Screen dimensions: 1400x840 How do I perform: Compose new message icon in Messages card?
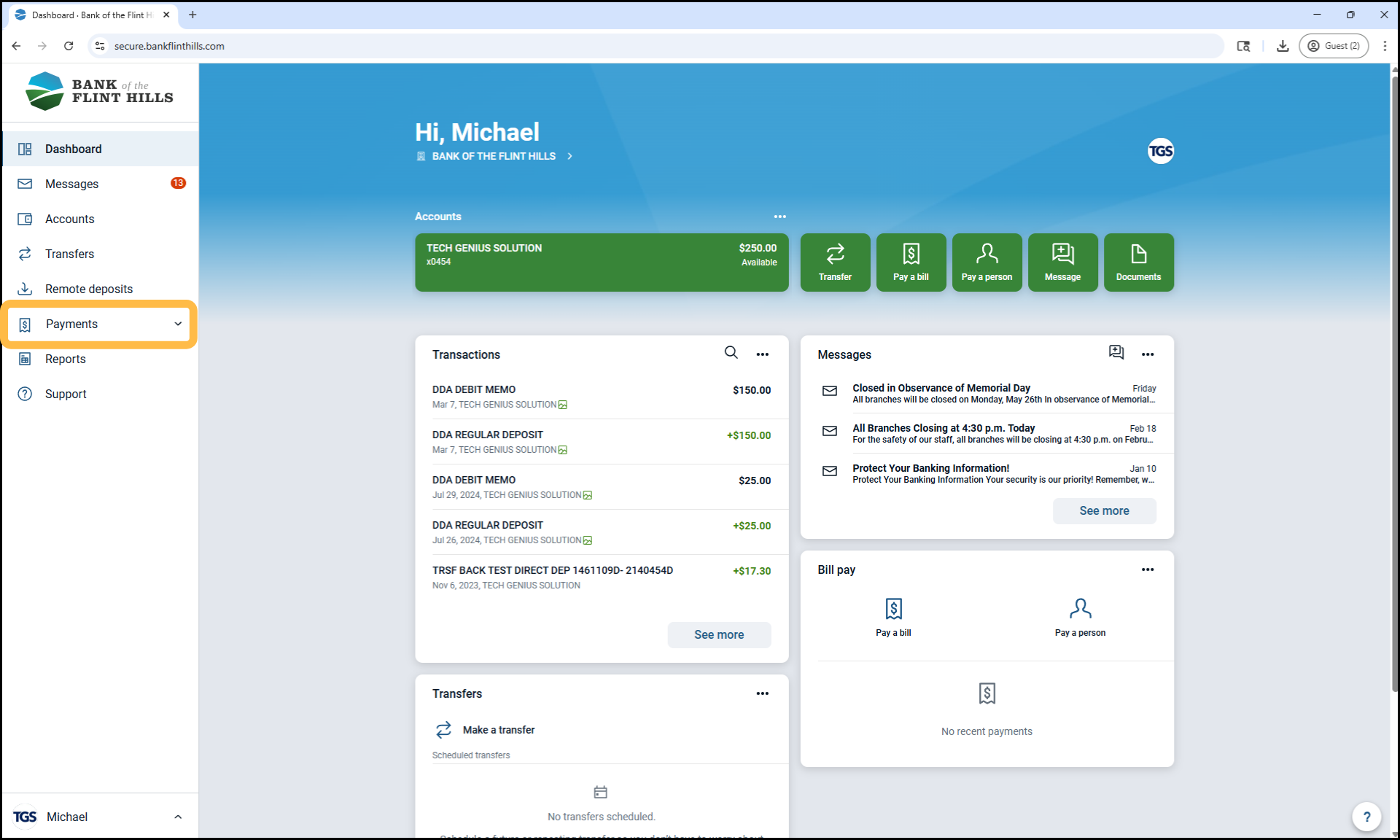click(1116, 353)
